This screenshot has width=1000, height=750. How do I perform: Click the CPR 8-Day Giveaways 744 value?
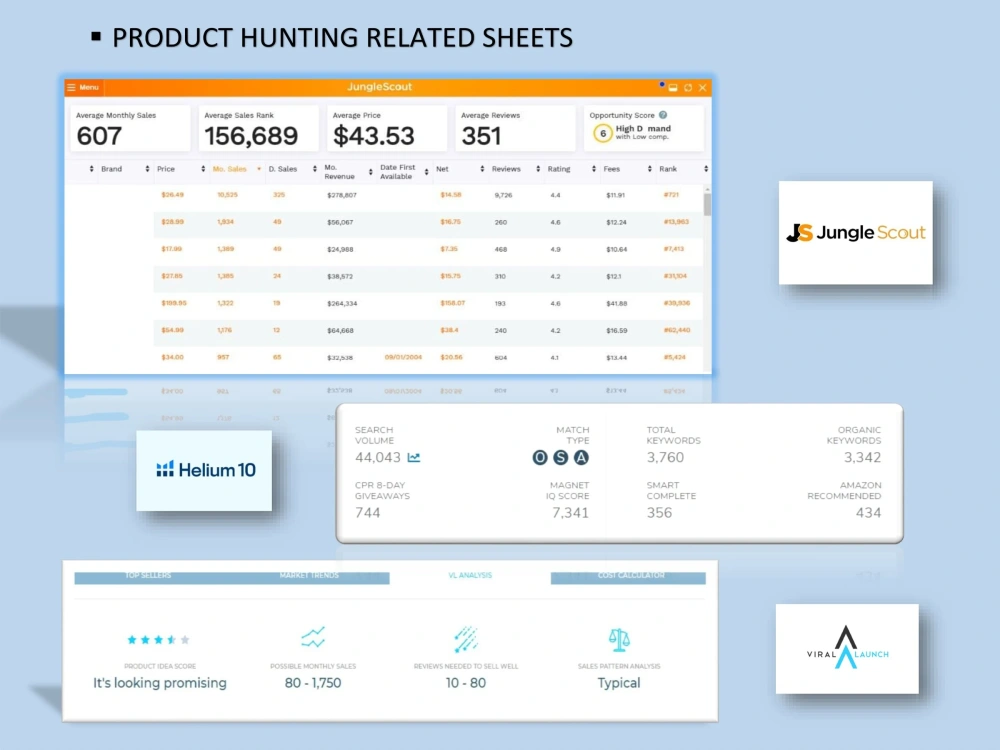point(367,513)
